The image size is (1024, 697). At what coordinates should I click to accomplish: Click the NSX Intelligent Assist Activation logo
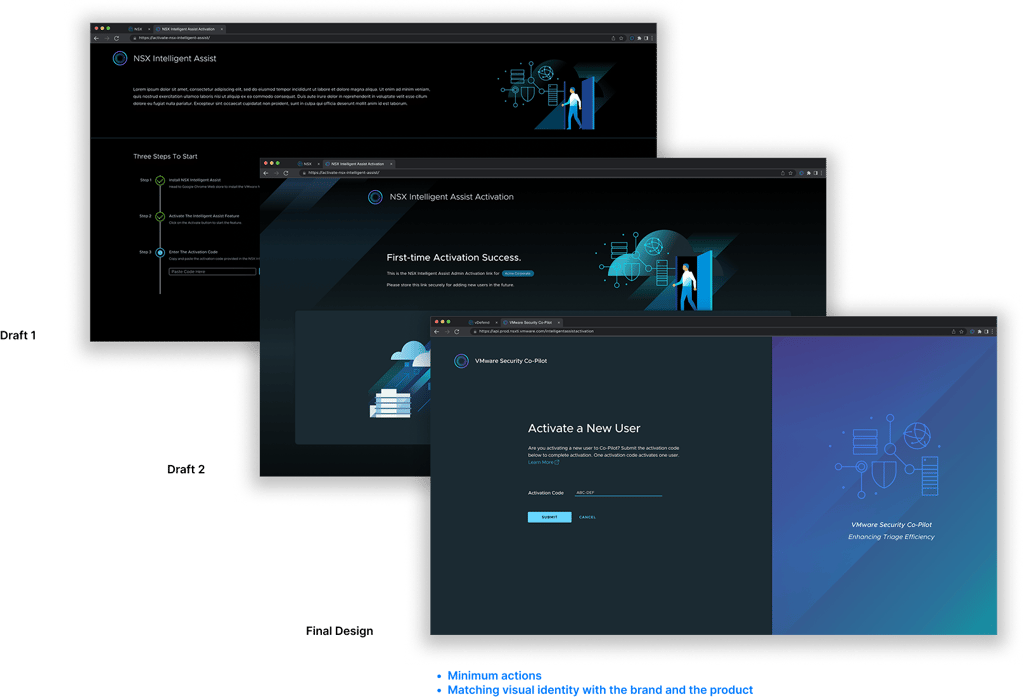coord(375,197)
